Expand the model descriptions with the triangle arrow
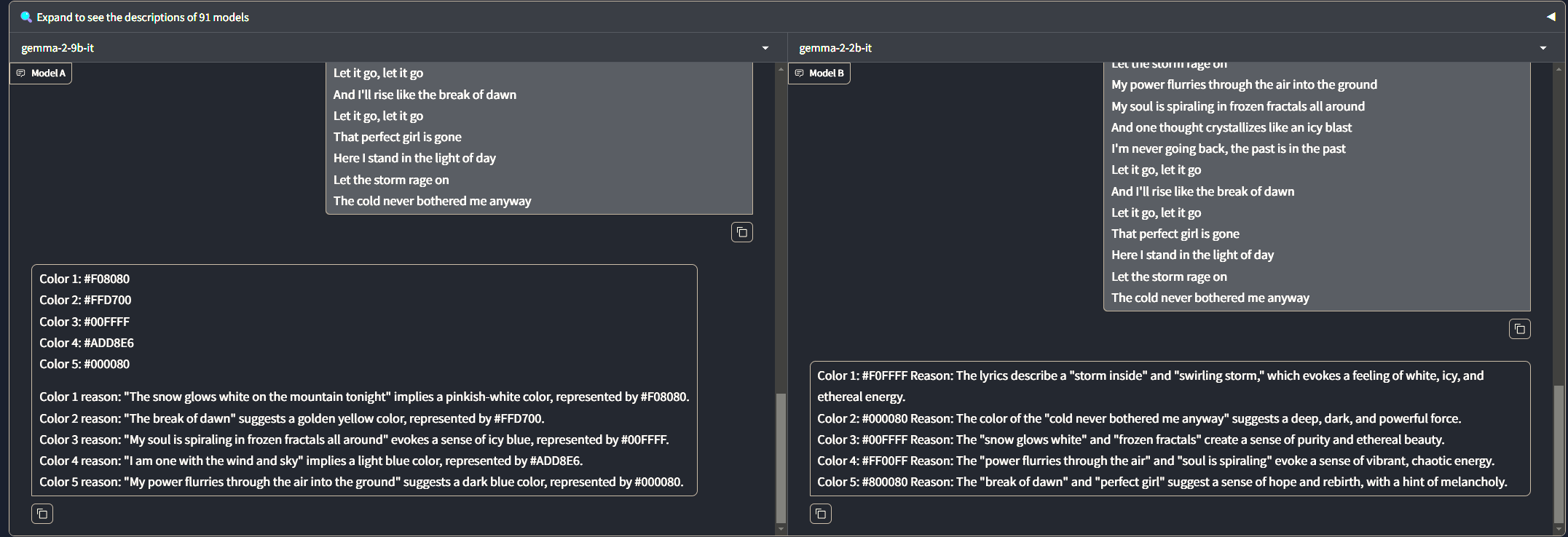Image resolution: width=1568 pixels, height=537 pixels. [1551, 17]
